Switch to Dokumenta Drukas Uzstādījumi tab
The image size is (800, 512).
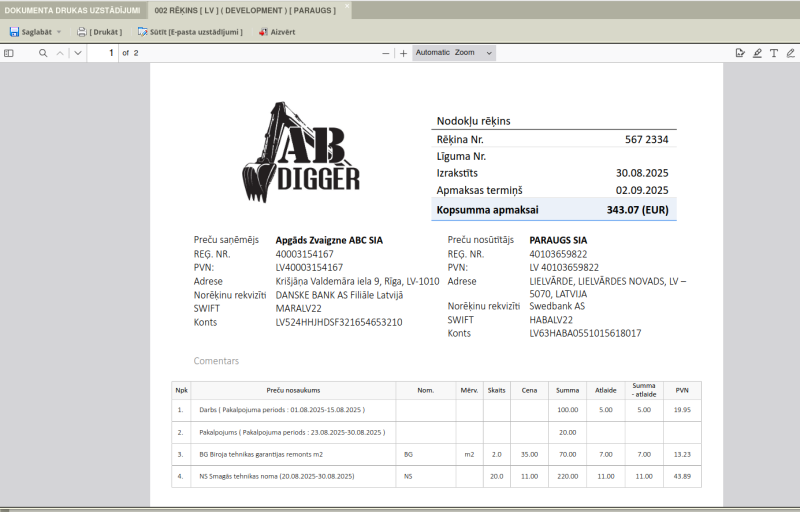pyautogui.click(x=72, y=9)
